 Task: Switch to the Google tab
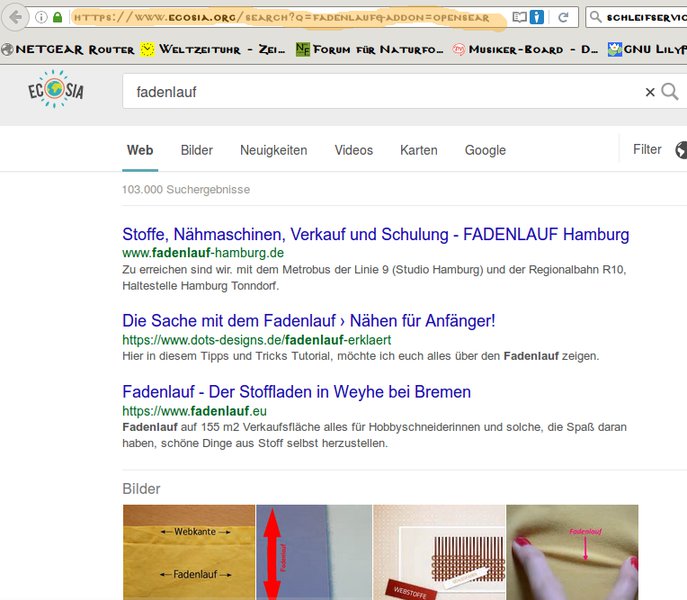coord(485,150)
